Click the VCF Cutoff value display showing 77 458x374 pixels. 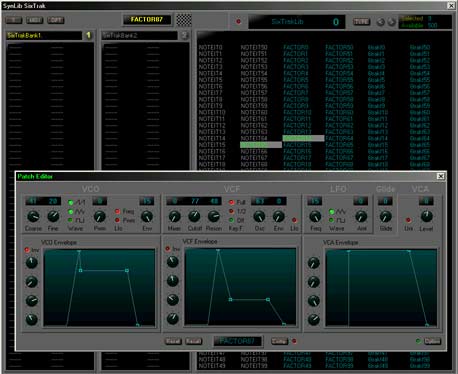pos(195,201)
